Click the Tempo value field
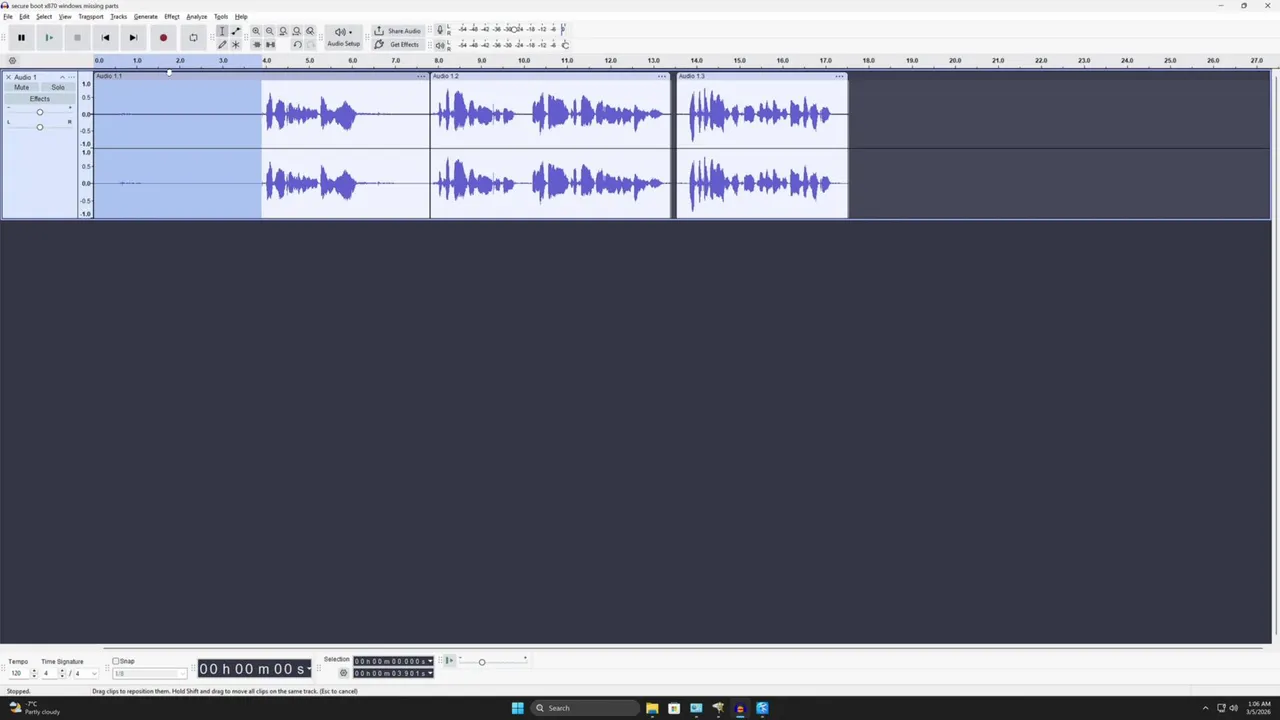Viewport: 1280px width, 720px height. [20, 673]
